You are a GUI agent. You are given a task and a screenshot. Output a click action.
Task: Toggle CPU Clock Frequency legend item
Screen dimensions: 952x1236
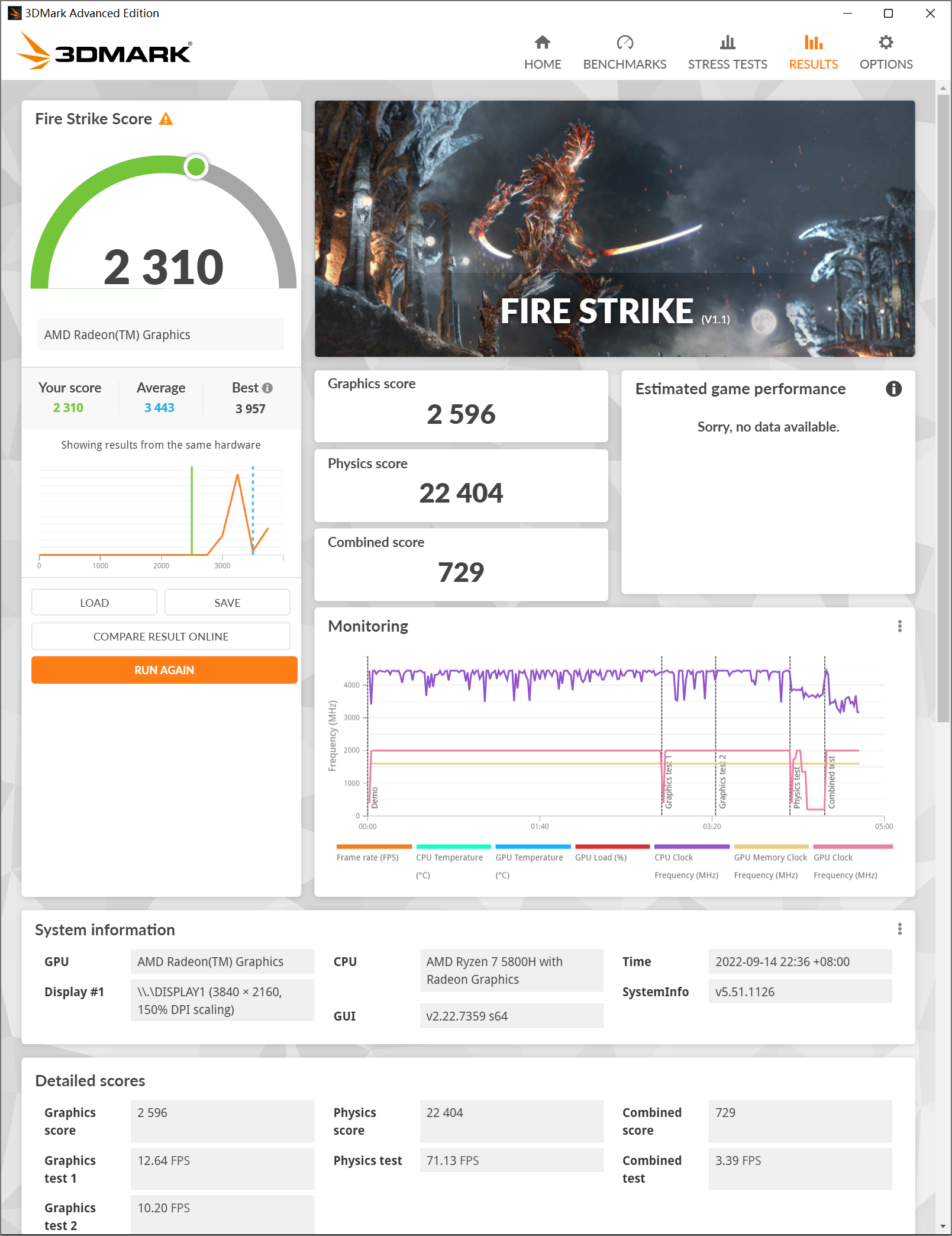[692, 862]
